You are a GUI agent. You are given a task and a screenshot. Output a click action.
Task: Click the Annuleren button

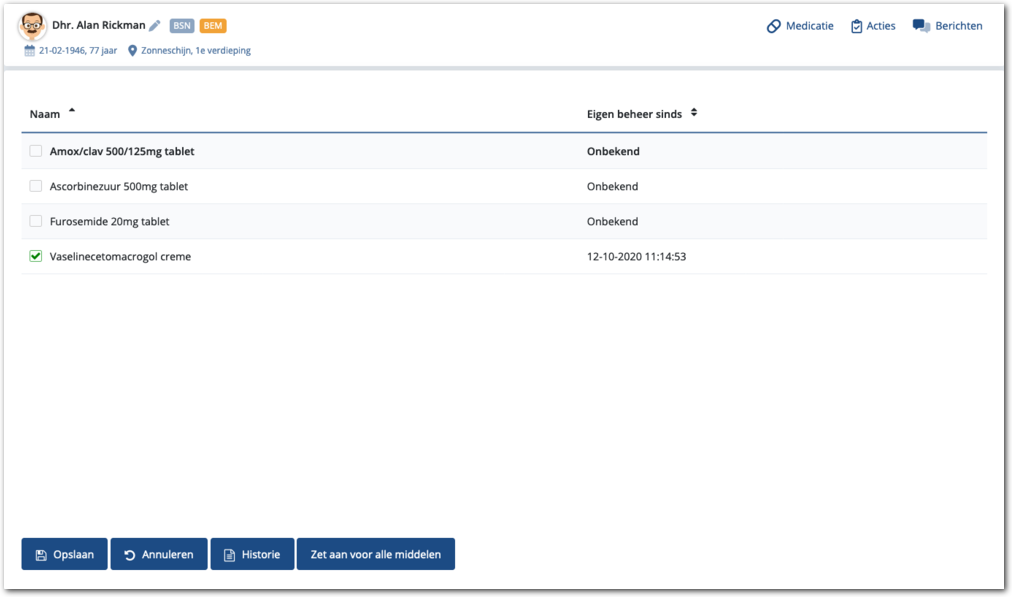(x=159, y=554)
